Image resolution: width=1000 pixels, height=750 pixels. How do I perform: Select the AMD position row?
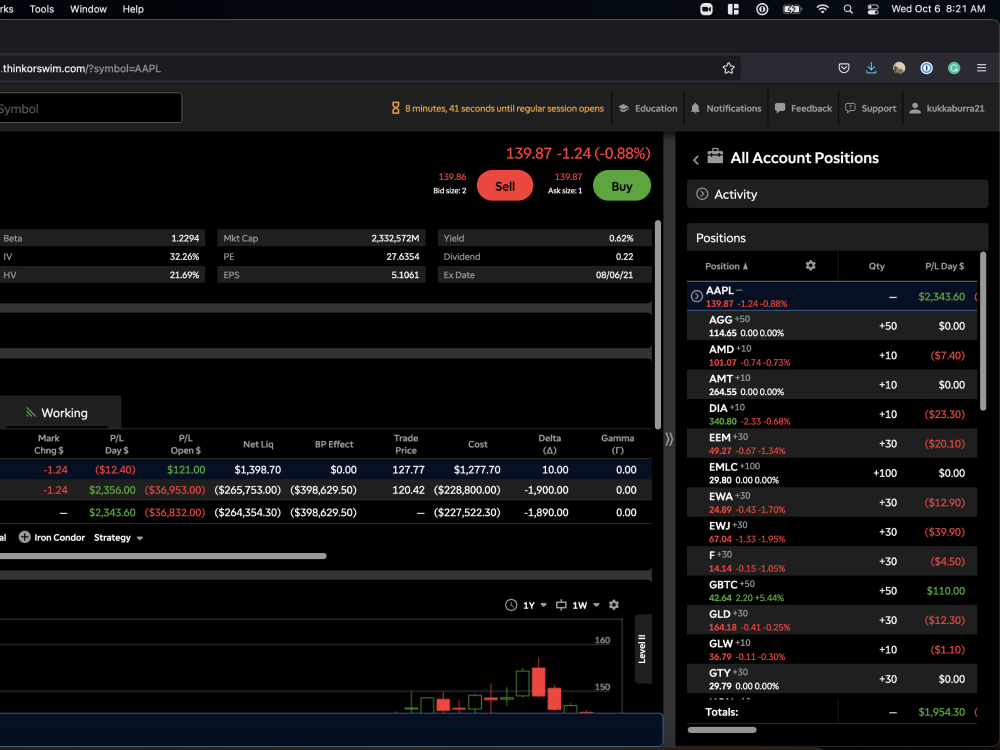pyautogui.click(x=832, y=355)
